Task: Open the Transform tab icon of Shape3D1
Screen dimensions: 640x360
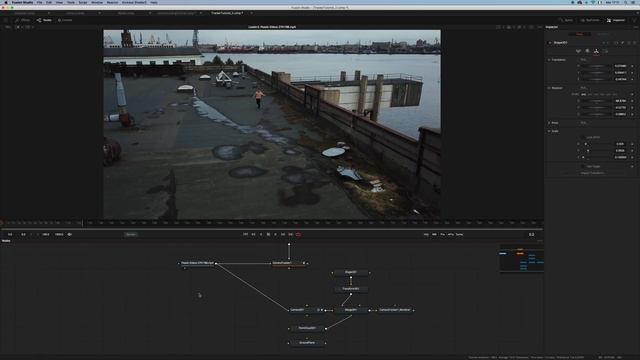Action: (x=596, y=51)
